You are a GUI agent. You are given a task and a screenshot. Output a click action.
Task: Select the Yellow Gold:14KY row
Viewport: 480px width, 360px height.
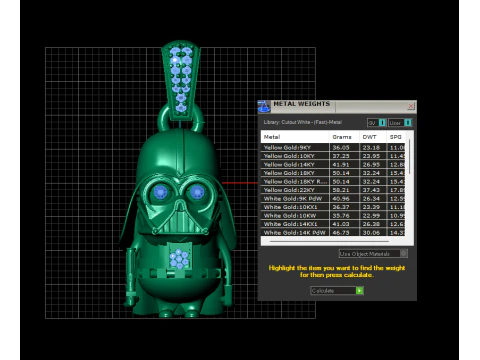point(333,164)
